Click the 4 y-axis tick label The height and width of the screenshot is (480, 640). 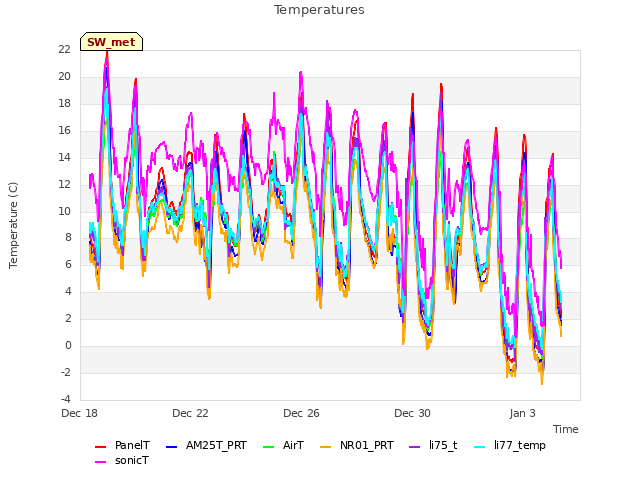68,291
